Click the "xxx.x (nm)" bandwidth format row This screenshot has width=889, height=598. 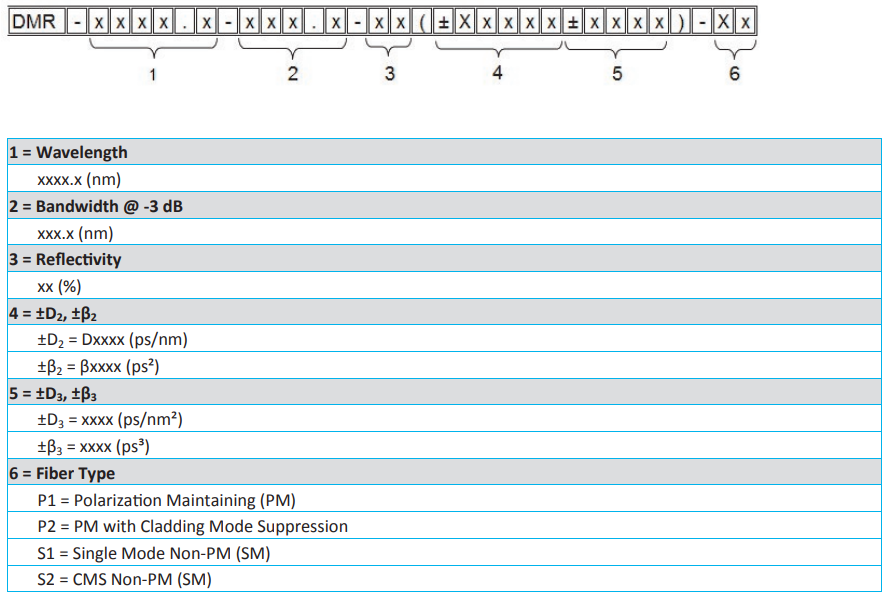pyautogui.click(x=75, y=233)
